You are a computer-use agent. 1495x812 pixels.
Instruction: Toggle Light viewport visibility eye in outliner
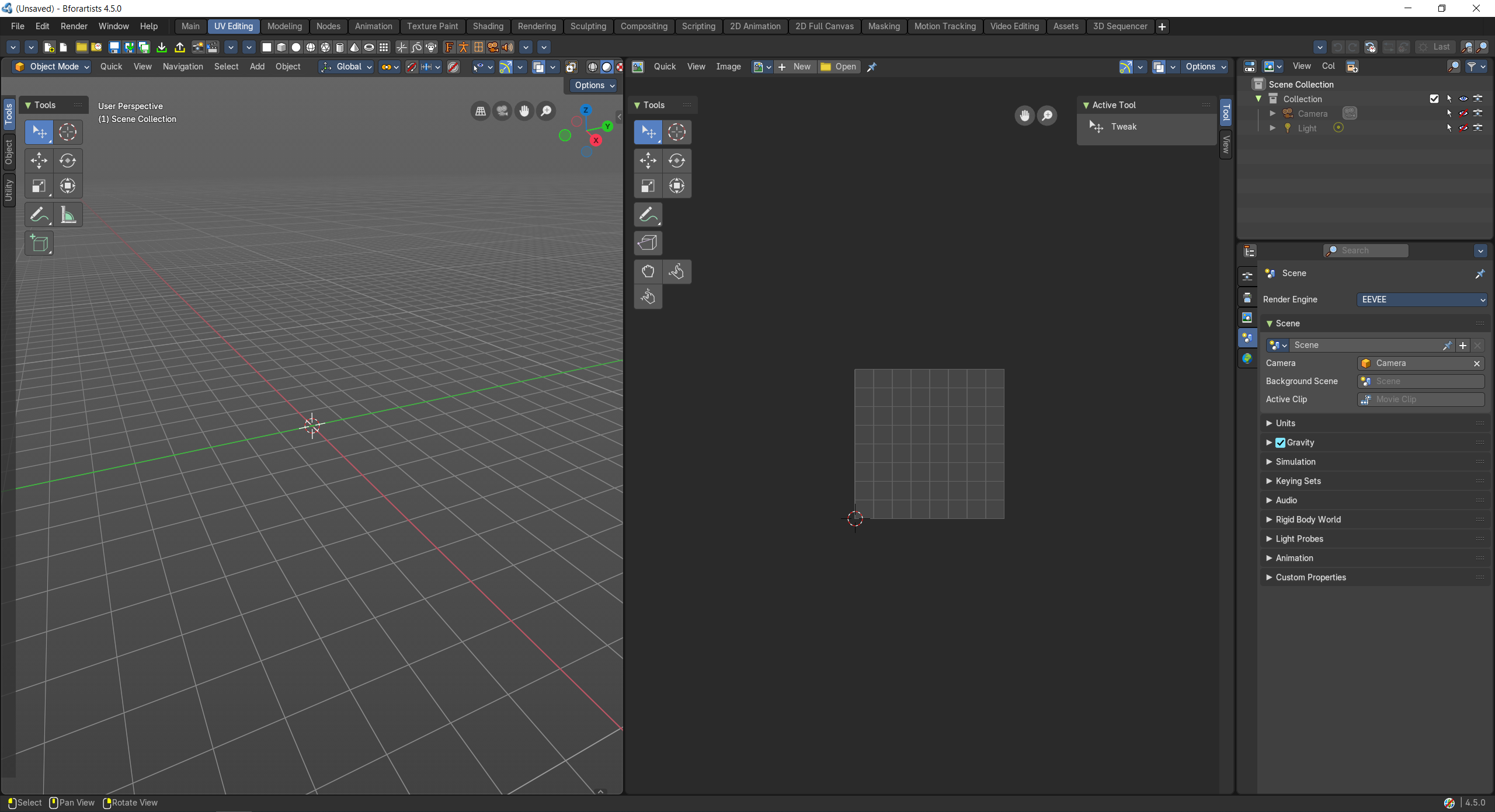click(1463, 128)
